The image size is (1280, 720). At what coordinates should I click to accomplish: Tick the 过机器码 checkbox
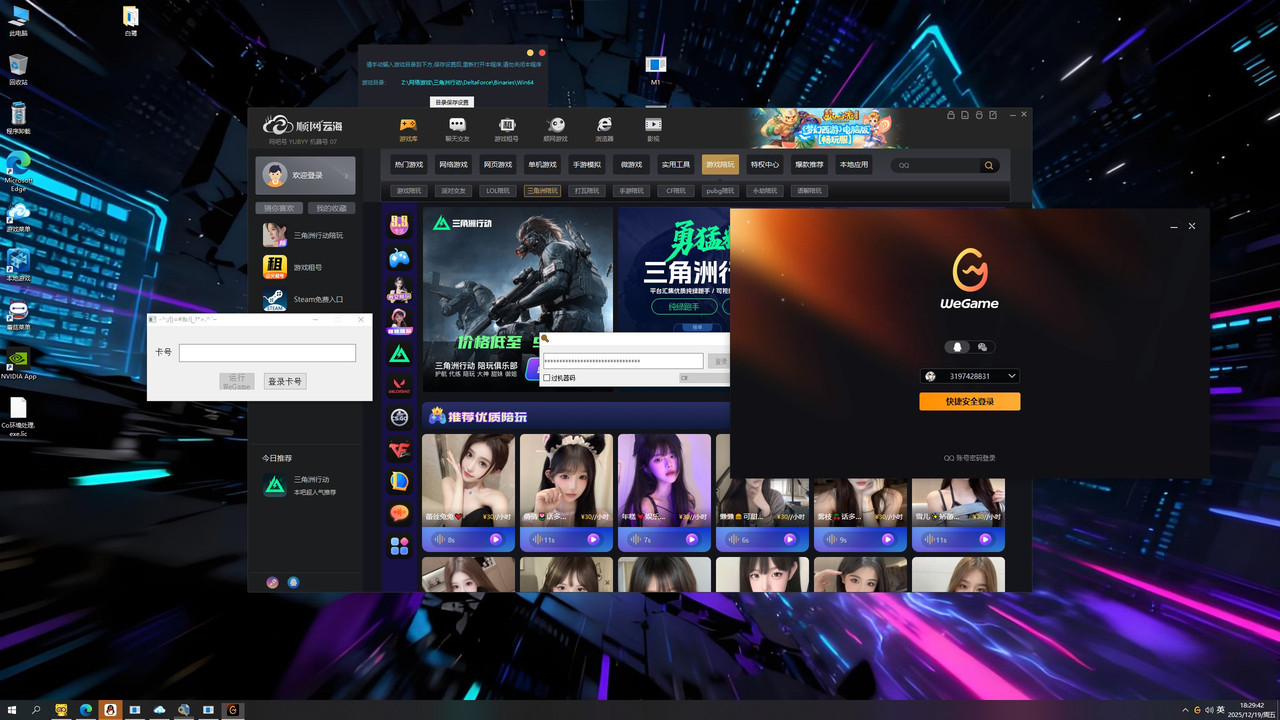coord(547,378)
